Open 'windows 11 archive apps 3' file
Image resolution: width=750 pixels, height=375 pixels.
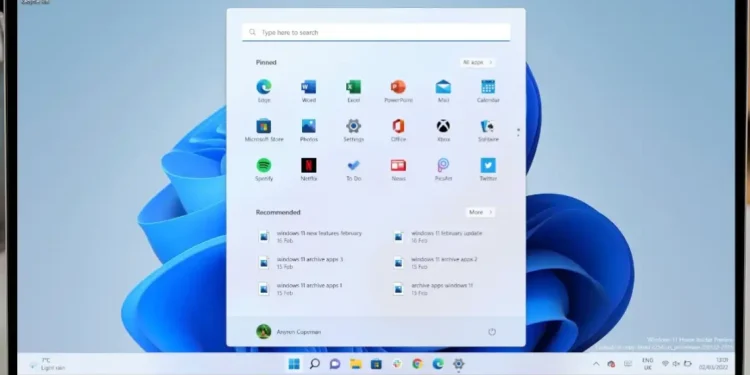coord(301,263)
